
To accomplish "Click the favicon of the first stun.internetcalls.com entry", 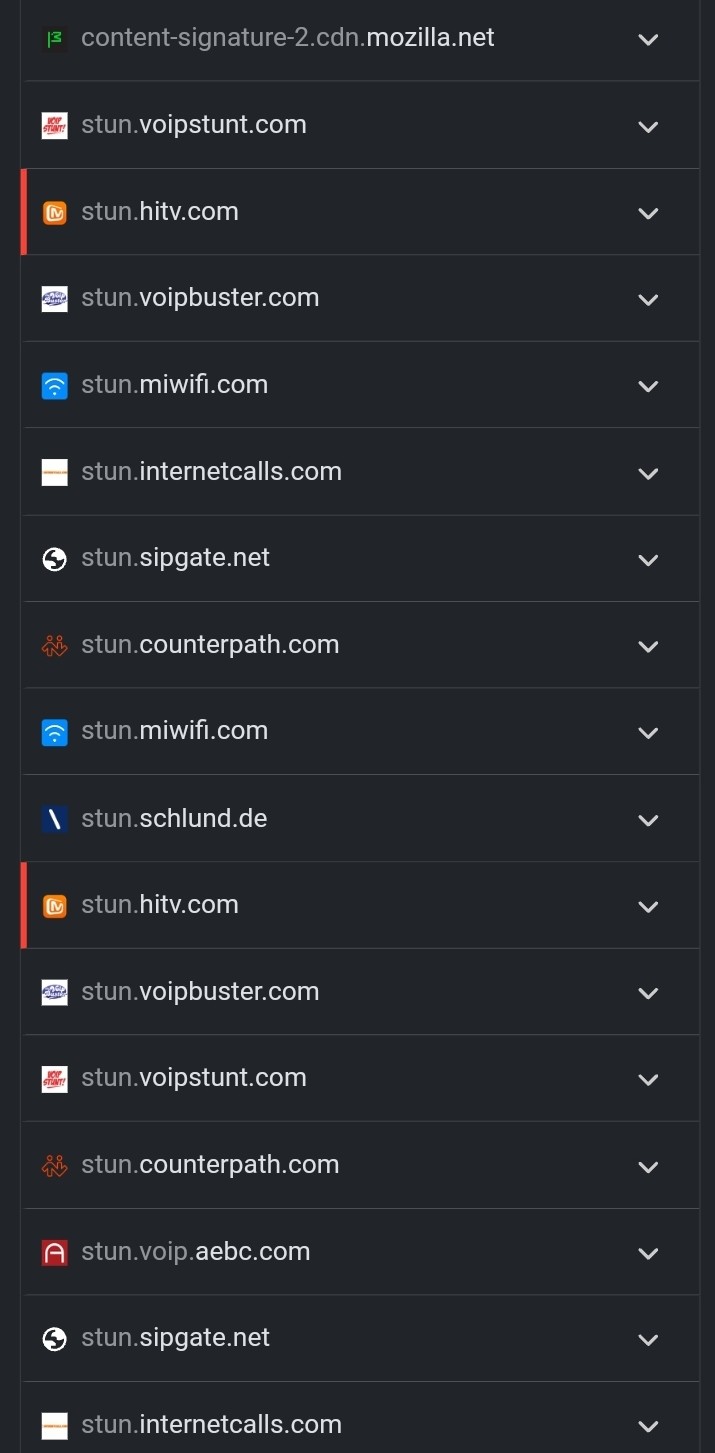I will (x=54, y=472).
